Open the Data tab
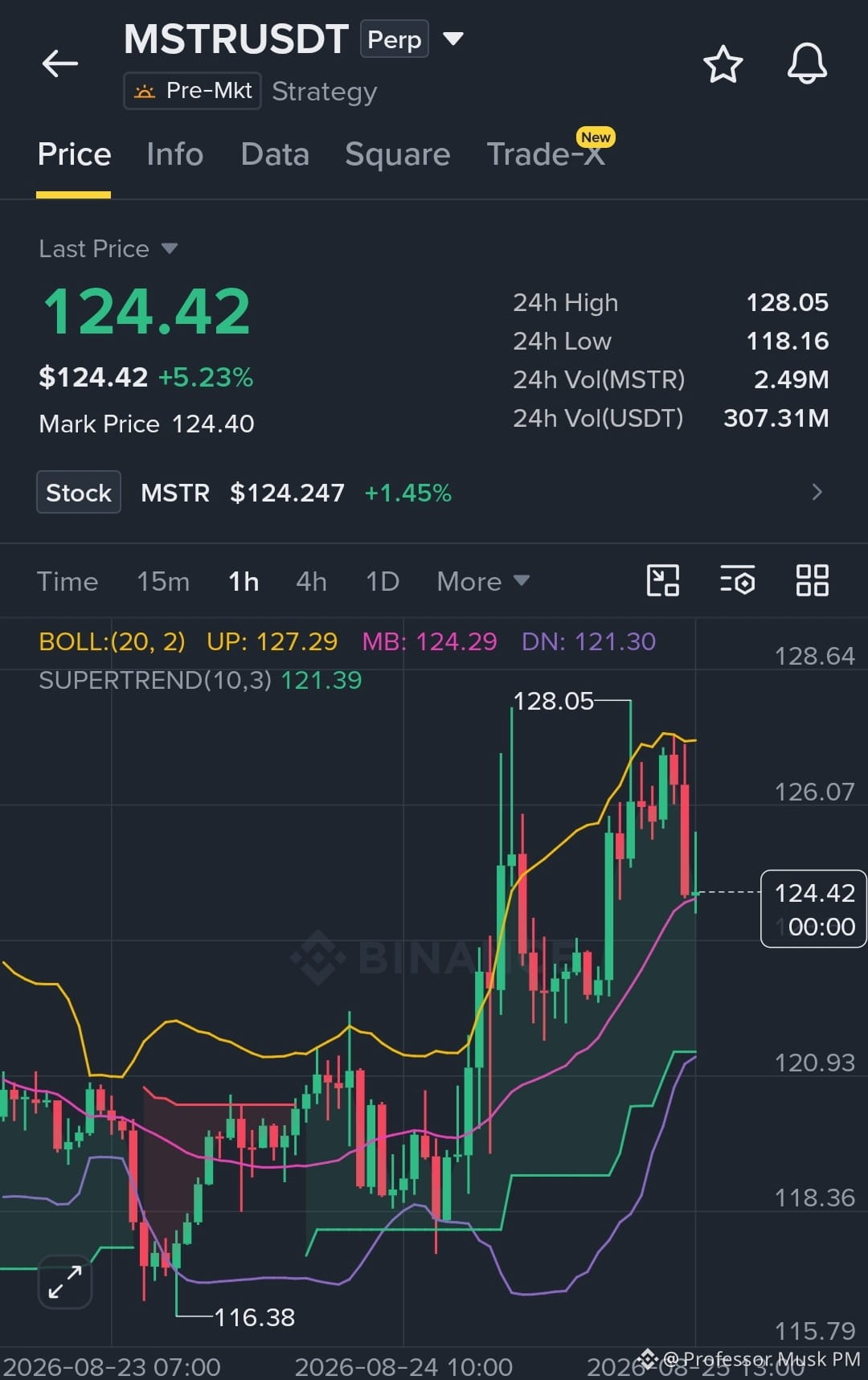Screen dimensions: 868x1380 (275, 154)
